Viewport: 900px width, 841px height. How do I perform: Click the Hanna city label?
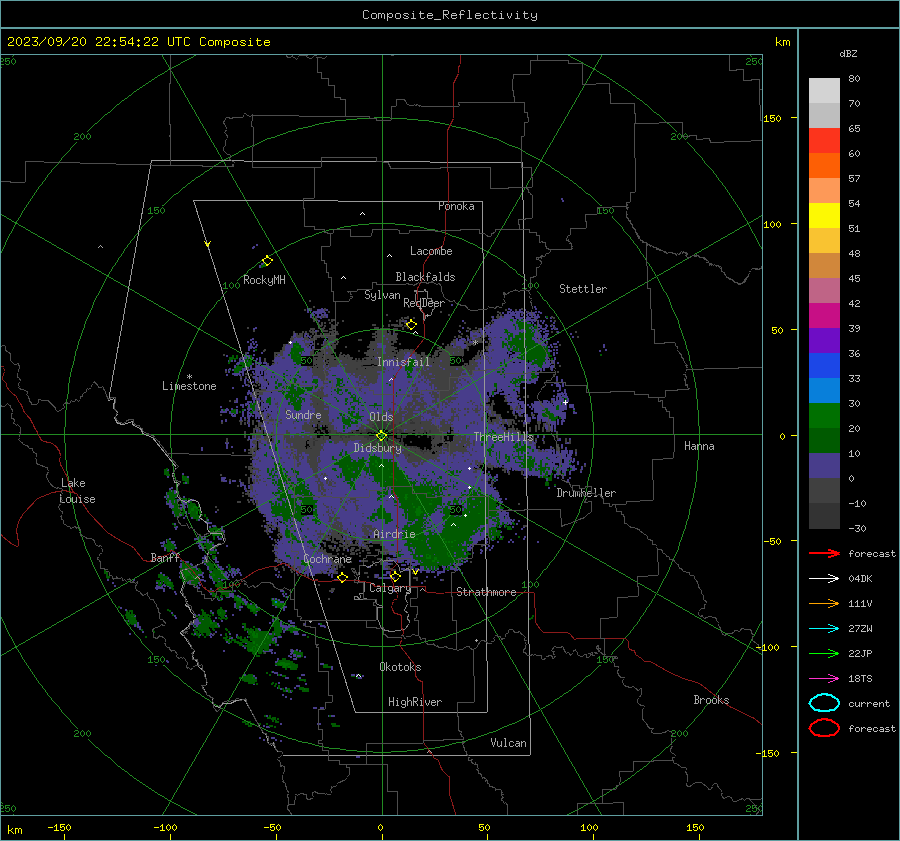(x=699, y=445)
